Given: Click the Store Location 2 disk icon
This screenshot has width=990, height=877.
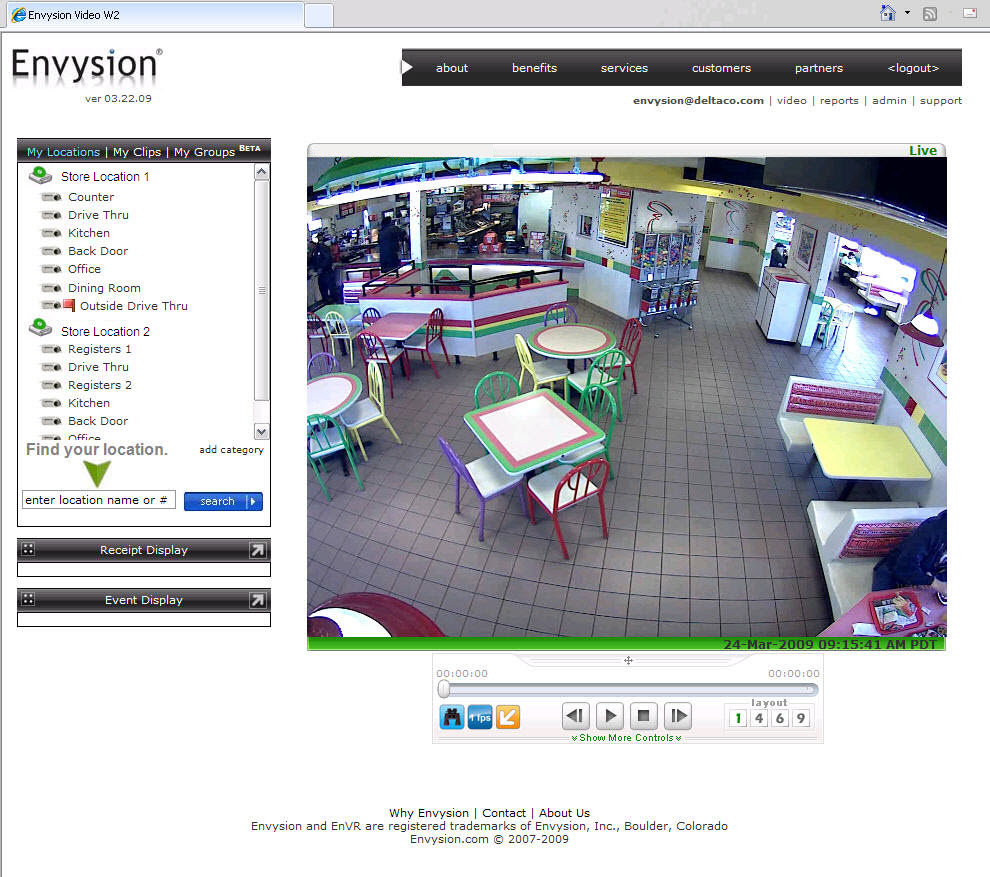Looking at the screenshot, I should (40, 327).
